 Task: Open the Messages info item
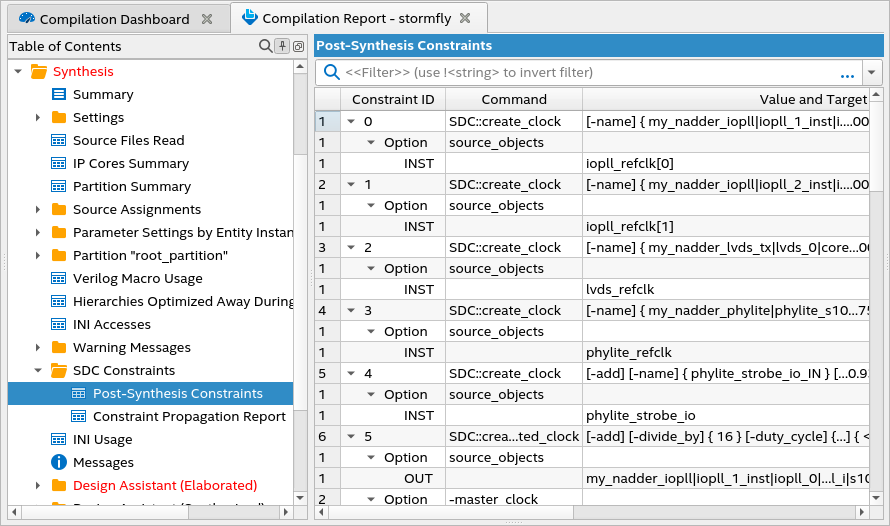[103, 462]
